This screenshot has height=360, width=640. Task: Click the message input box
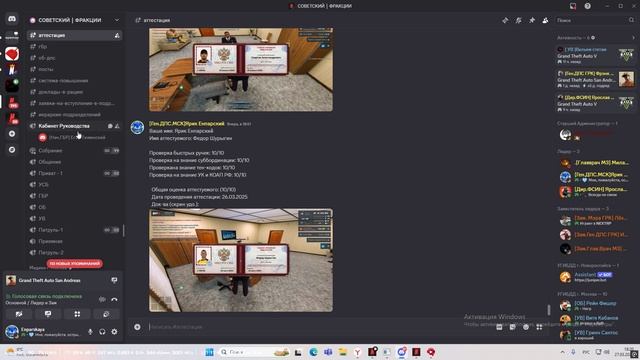point(318,327)
